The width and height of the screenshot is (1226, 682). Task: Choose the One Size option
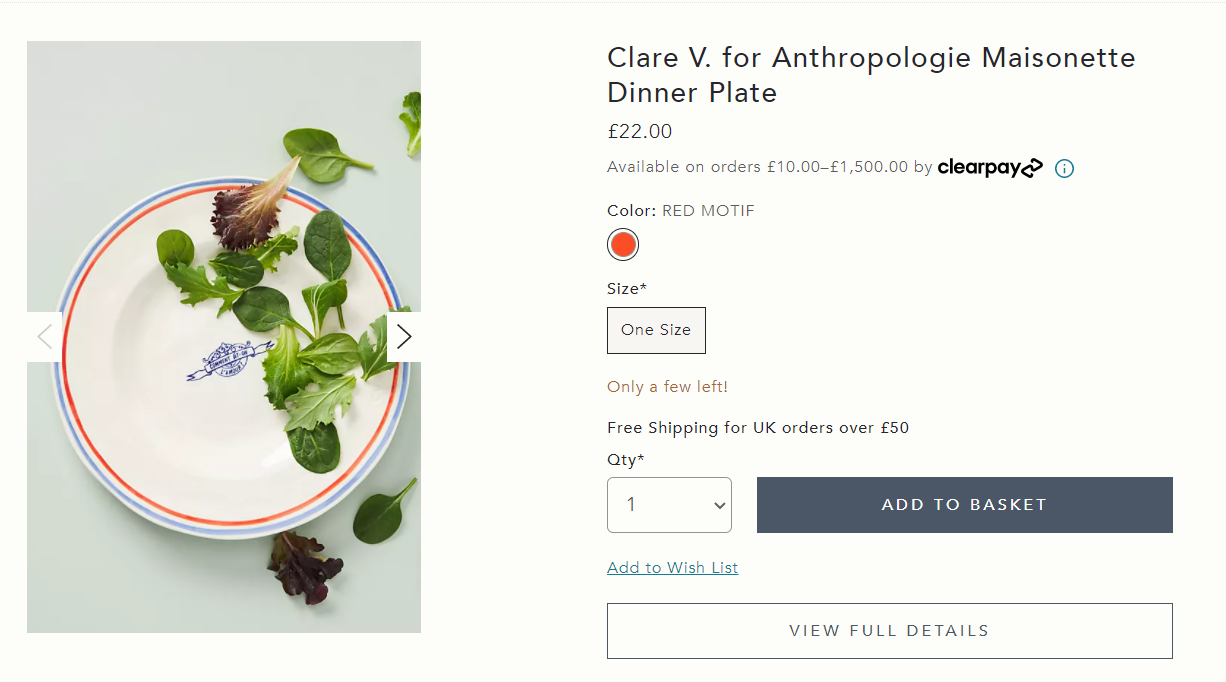pos(656,330)
